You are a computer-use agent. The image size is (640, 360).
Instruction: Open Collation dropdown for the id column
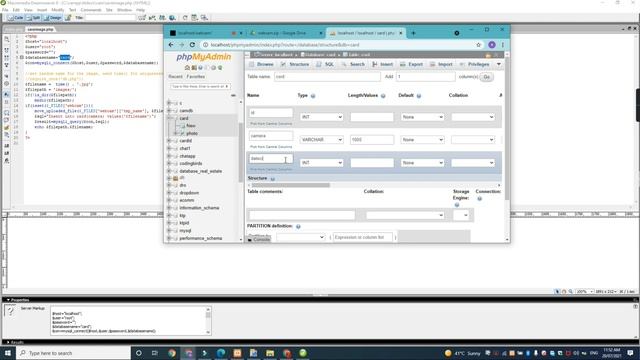[x=473, y=117]
